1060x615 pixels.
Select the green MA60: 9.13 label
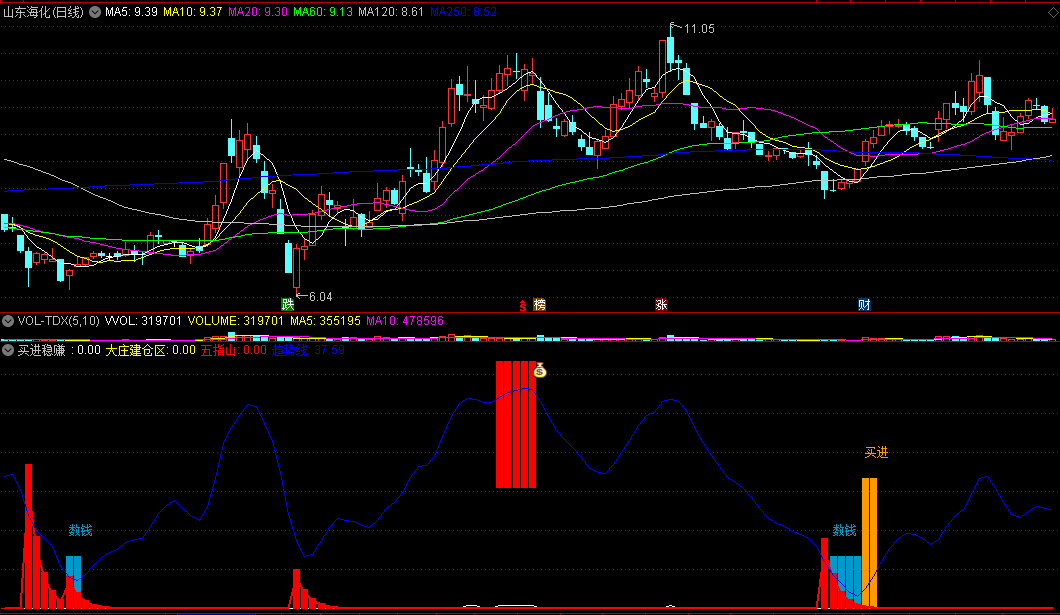[x=322, y=12]
